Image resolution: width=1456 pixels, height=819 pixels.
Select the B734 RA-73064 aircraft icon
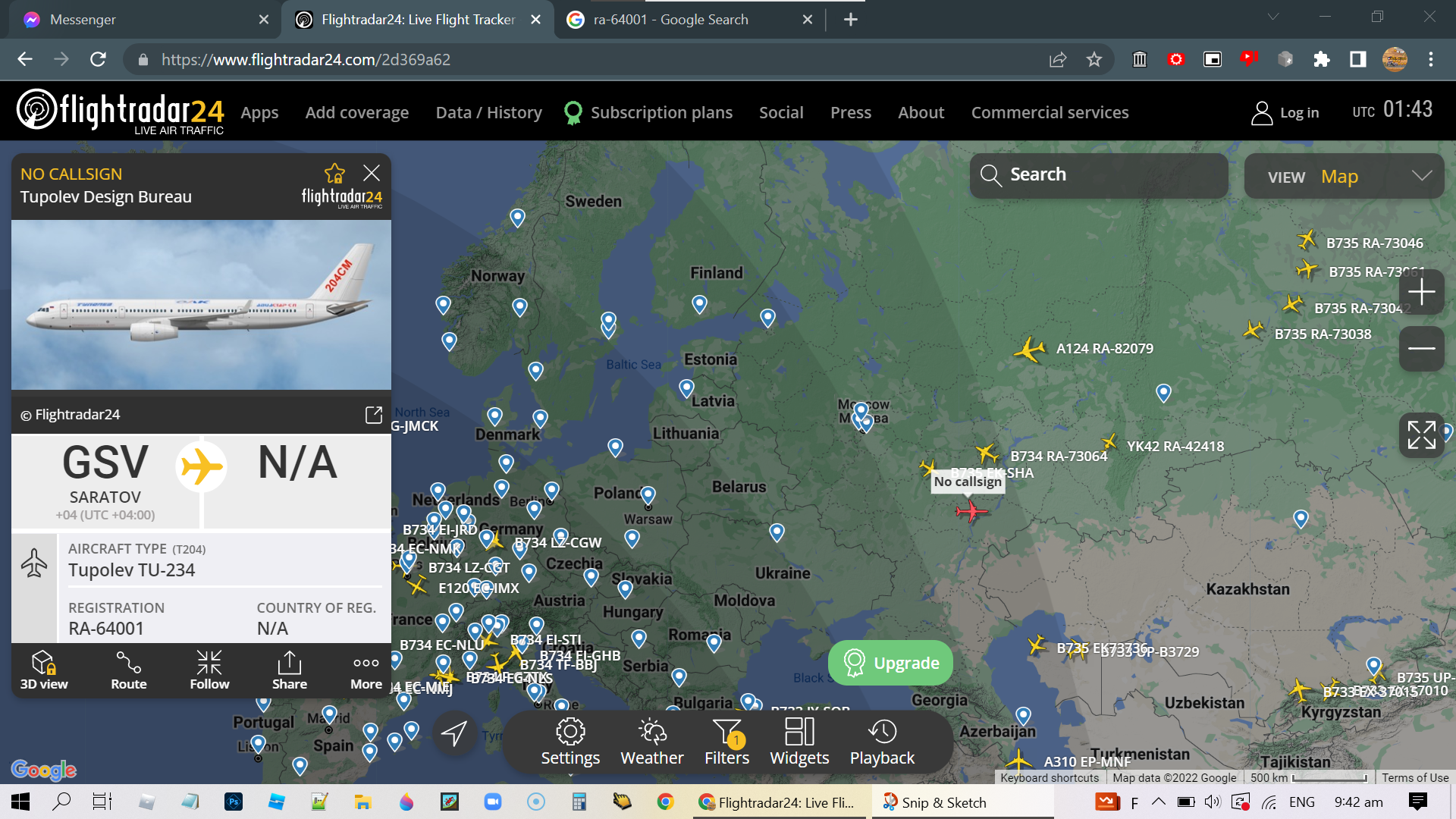987,453
